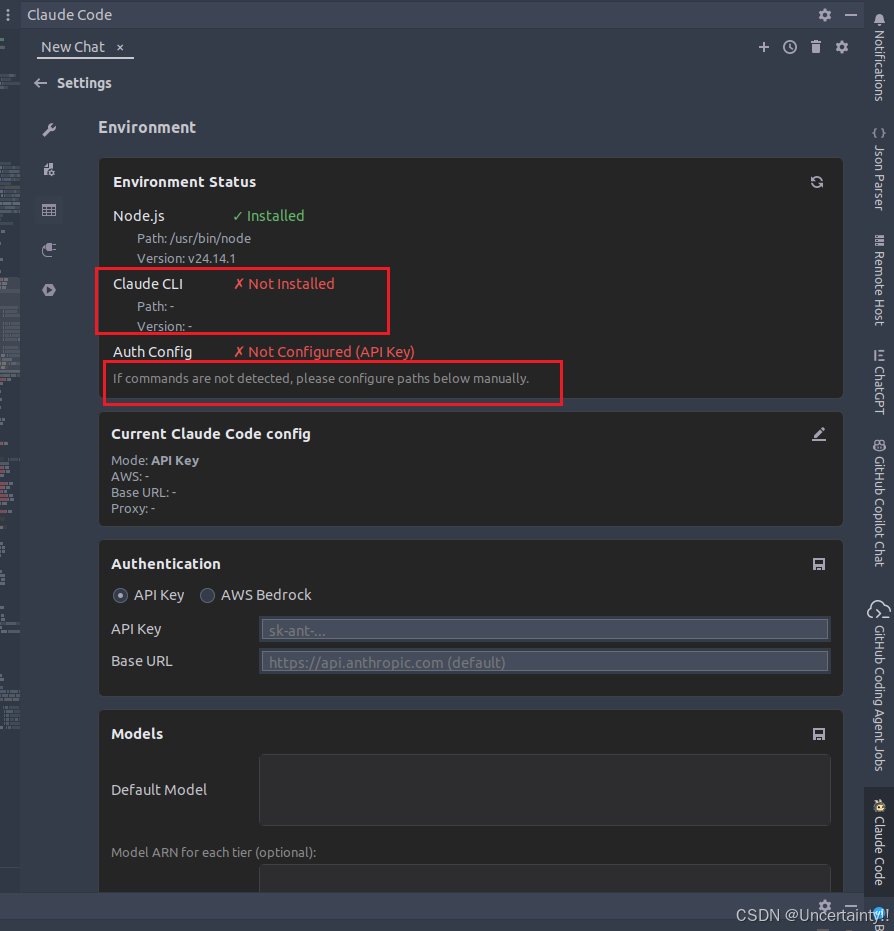Switch to the New Chat tab
This screenshot has height=931, width=894.
pos(73,47)
